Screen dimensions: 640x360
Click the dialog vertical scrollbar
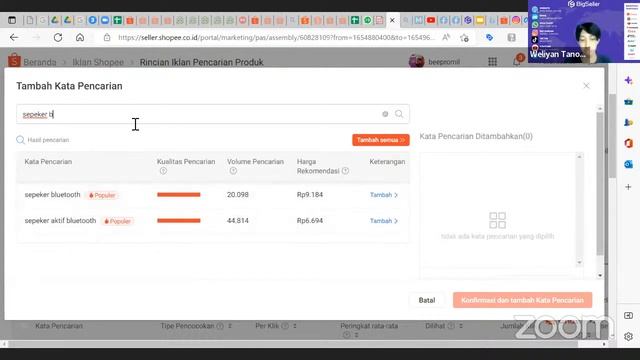click(x=600, y=184)
